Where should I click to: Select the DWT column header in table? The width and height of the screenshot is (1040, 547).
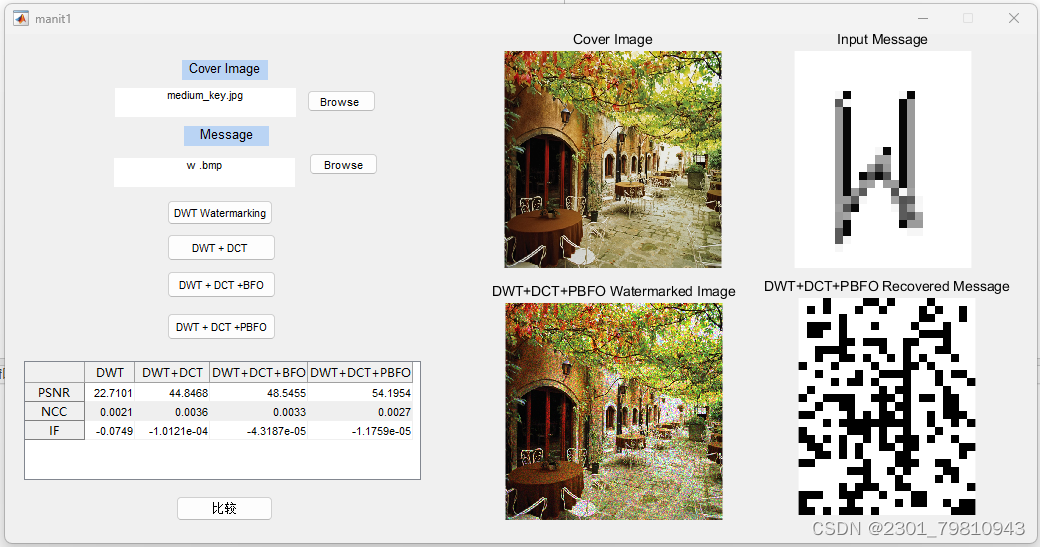pos(109,373)
